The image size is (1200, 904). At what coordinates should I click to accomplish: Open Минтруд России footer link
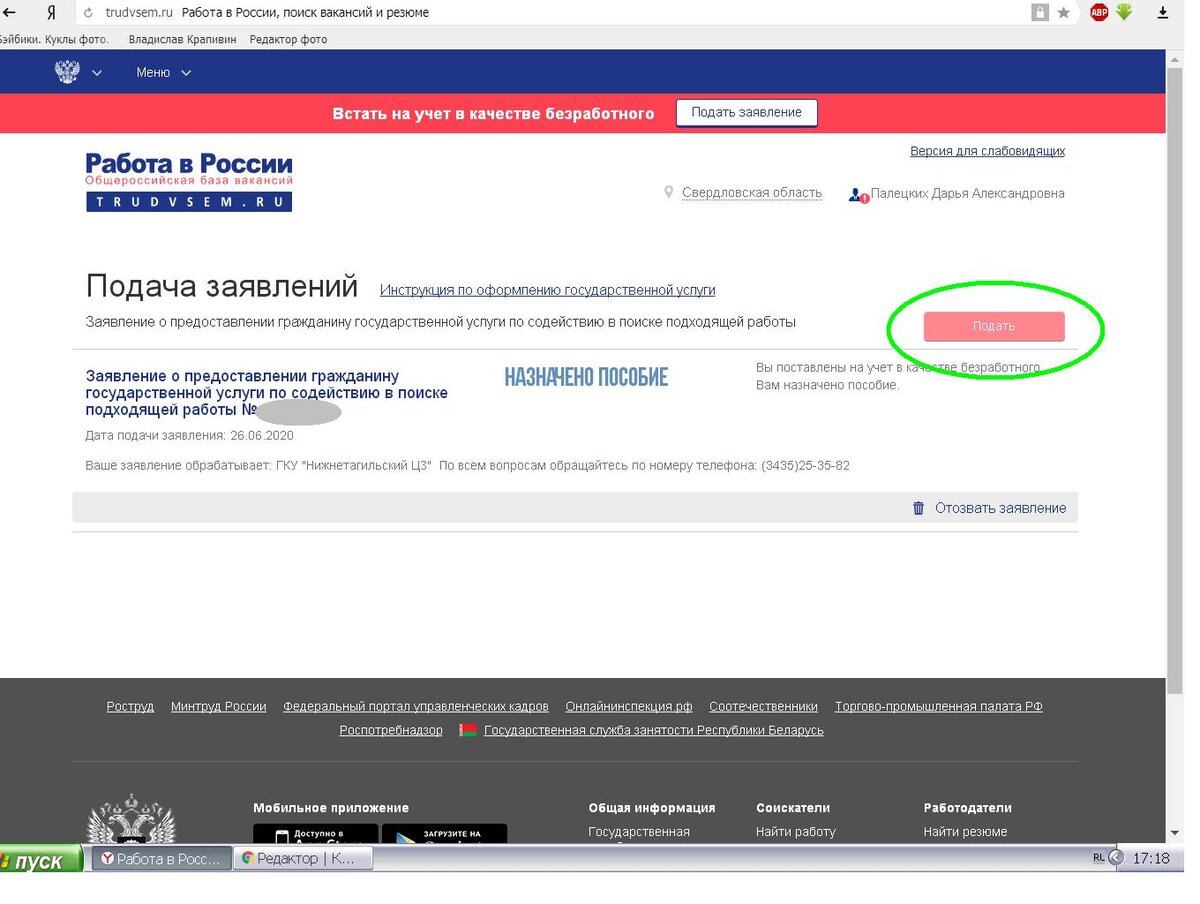pos(218,706)
